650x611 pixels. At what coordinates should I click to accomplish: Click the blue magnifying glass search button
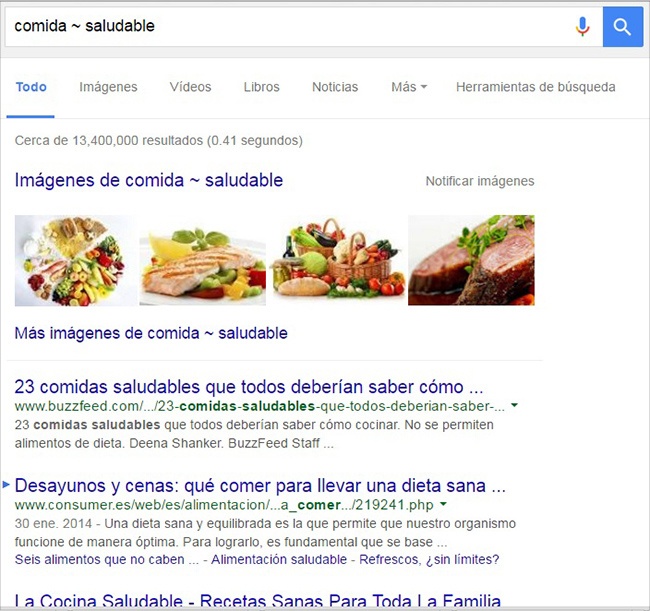click(x=622, y=27)
